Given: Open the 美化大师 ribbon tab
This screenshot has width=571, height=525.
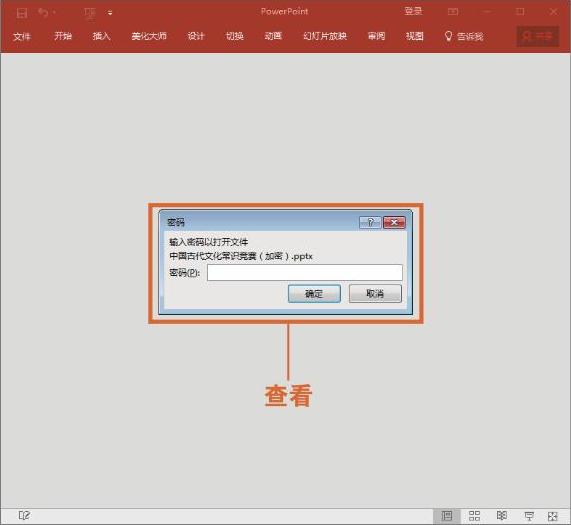Looking at the screenshot, I should [x=149, y=36].
